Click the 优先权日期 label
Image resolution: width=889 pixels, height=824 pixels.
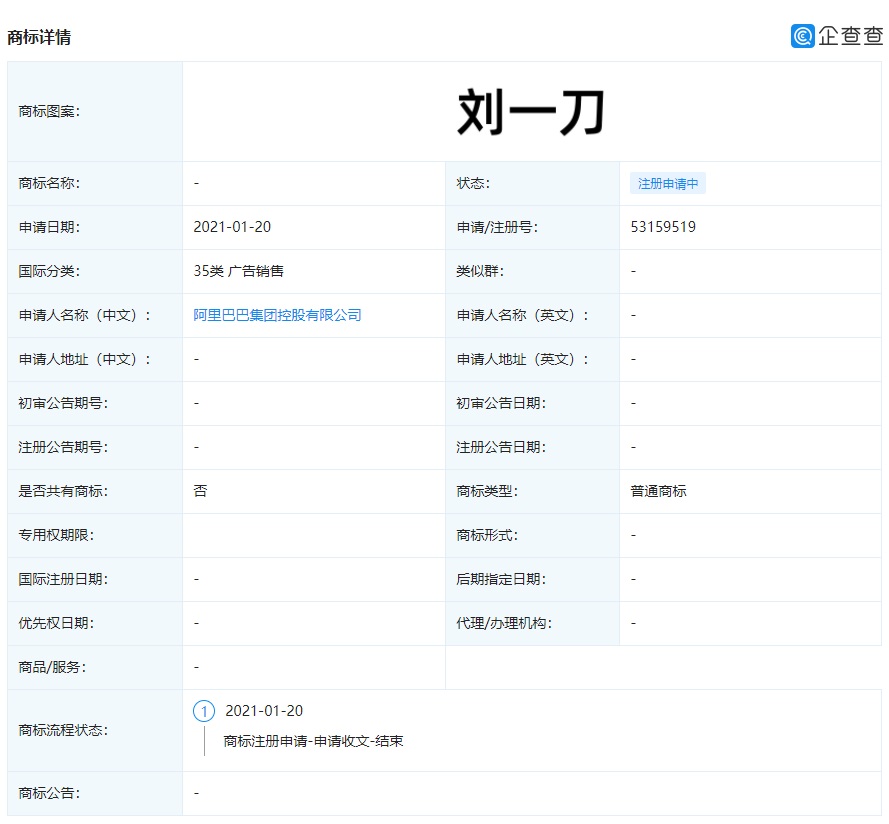click(x=56, y=623)
